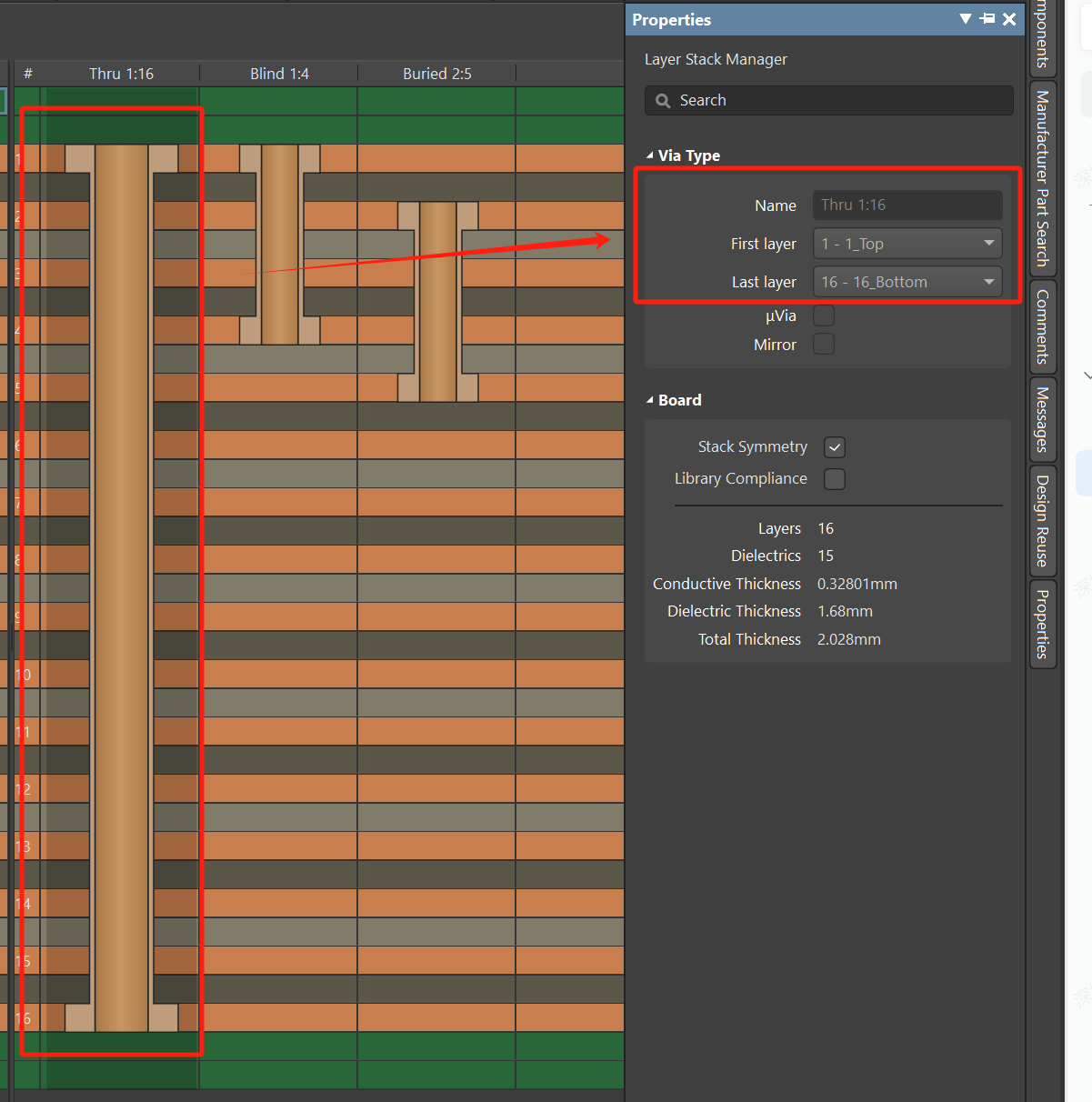Select the Buried 2:5 via column header

[437, 74]
